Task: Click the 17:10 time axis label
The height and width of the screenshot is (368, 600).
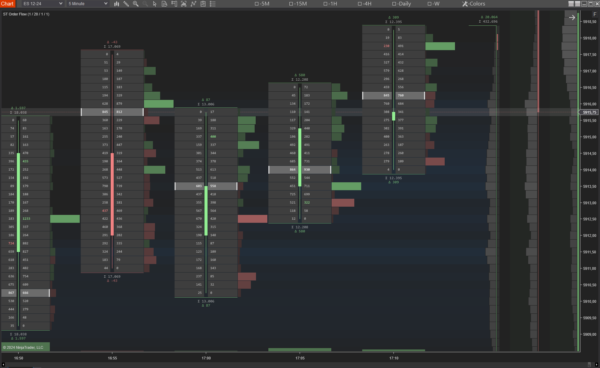Action: [393, 358]
